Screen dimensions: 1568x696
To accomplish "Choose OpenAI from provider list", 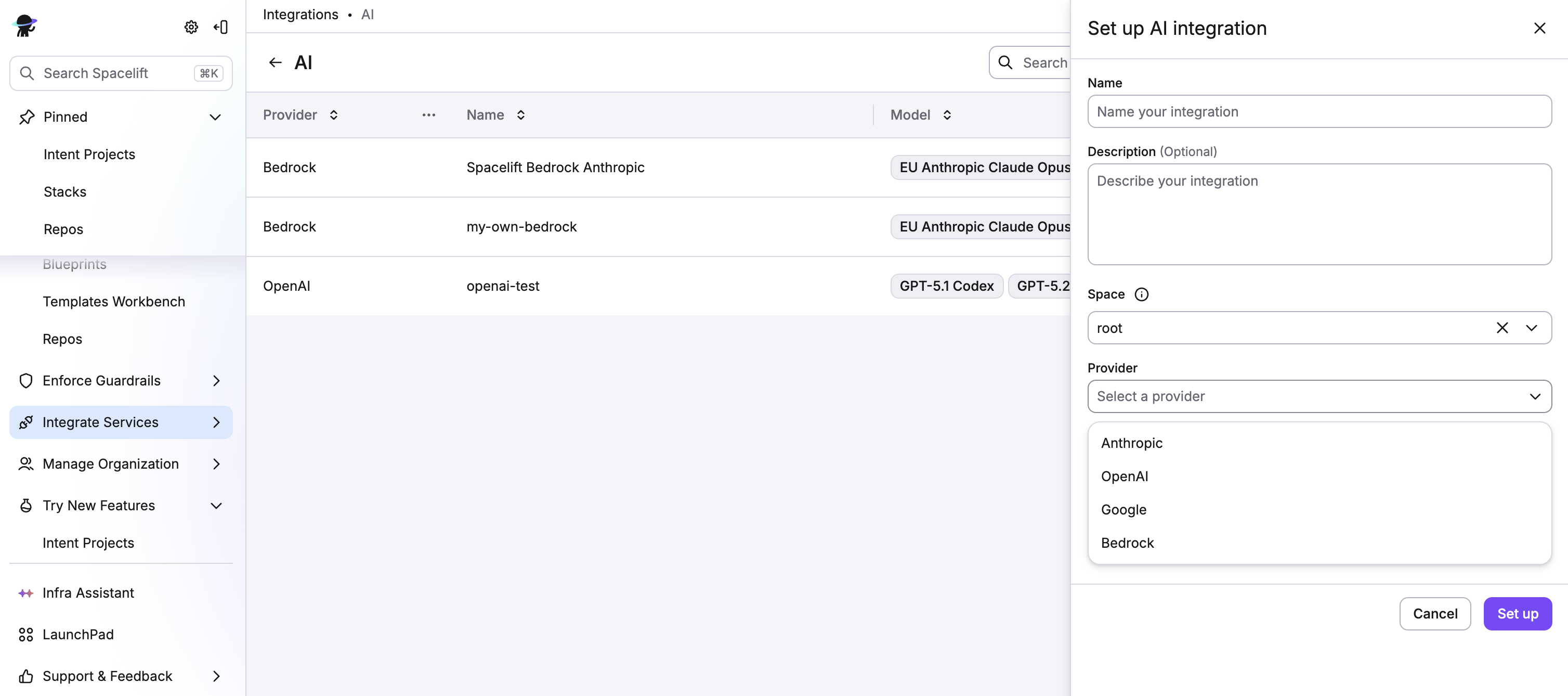I will (x=1319, y=476).
